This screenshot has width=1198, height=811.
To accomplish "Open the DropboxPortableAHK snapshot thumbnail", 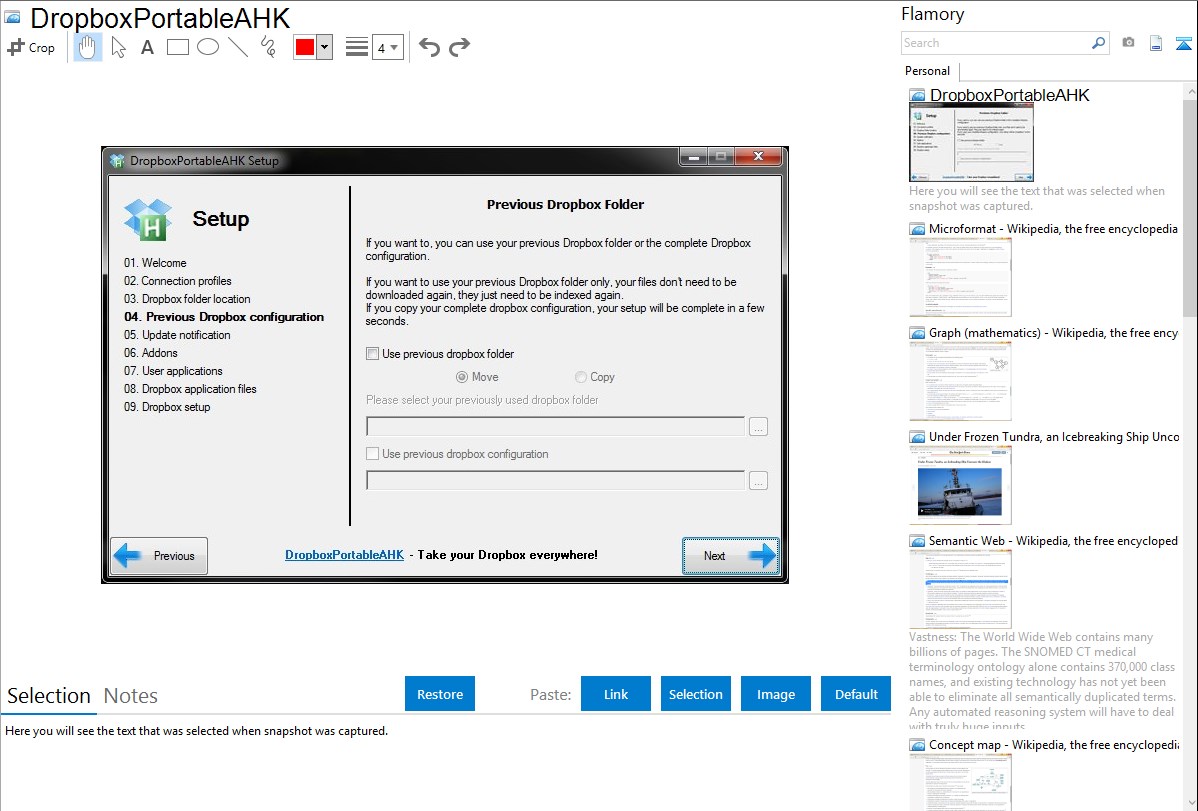I will [971, 143].
